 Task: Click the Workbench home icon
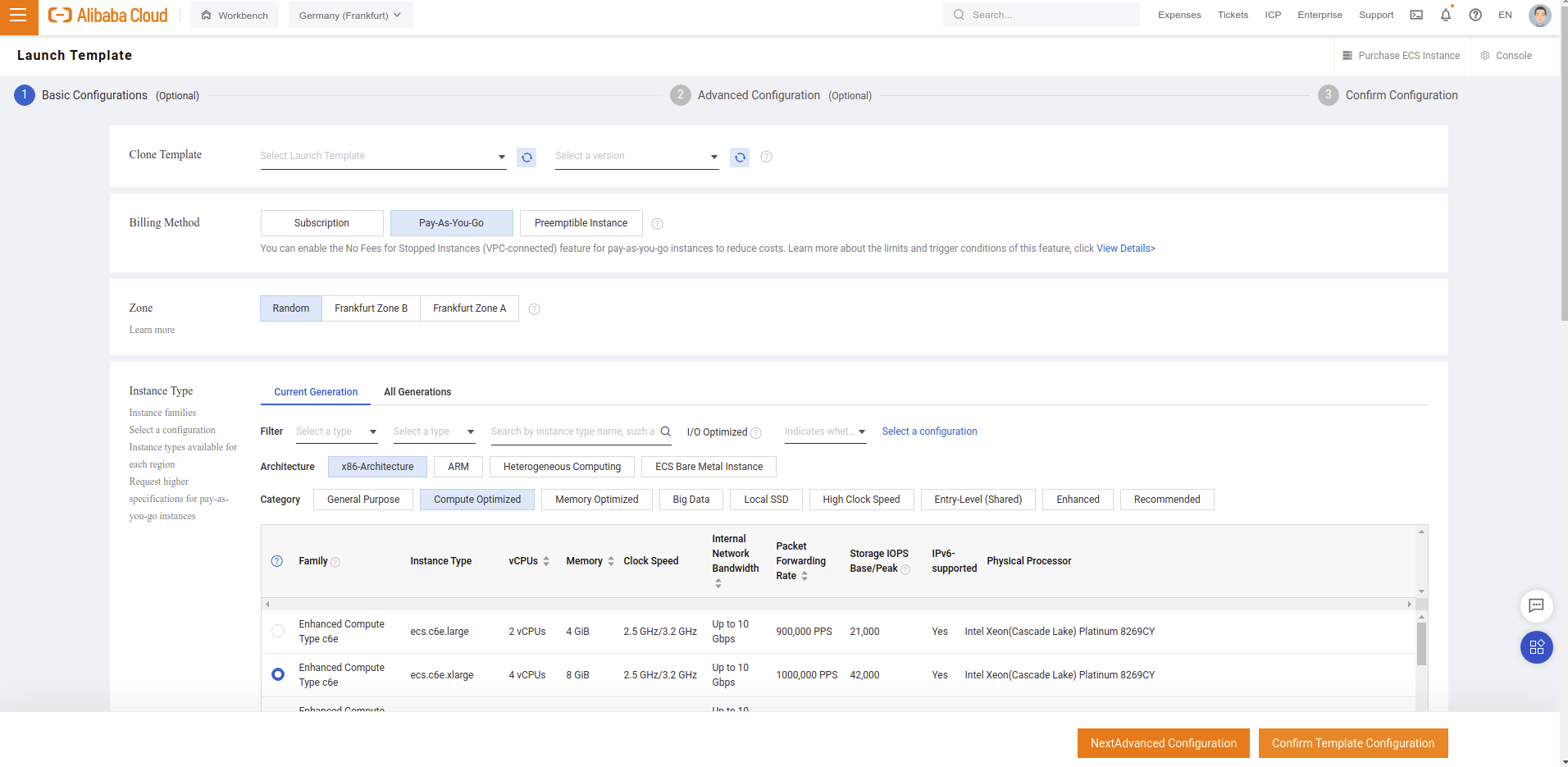coord(207,16)
